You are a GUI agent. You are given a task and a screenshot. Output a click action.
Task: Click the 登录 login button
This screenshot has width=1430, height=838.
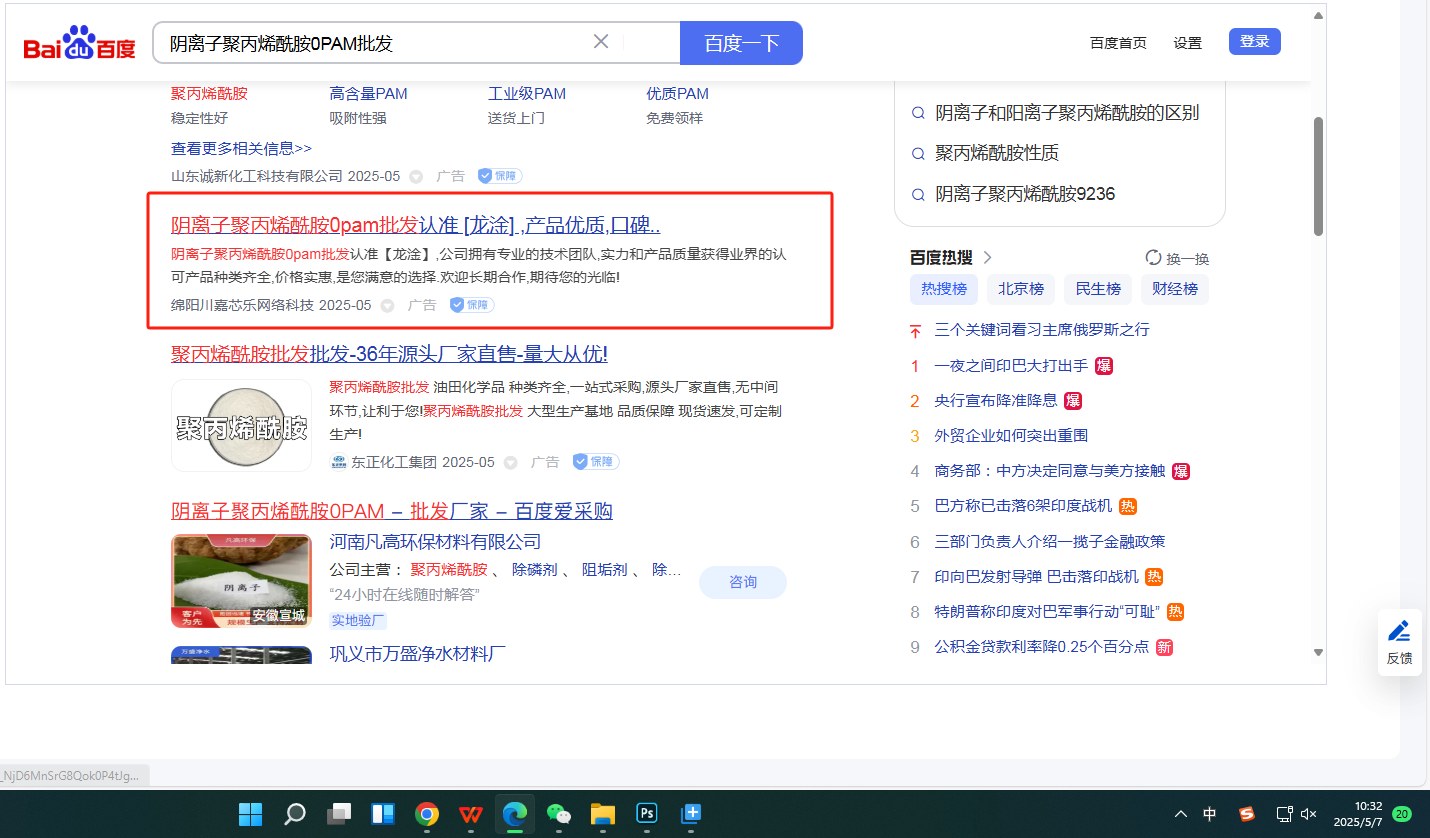pyautogui.click(x=1254, y=42)
